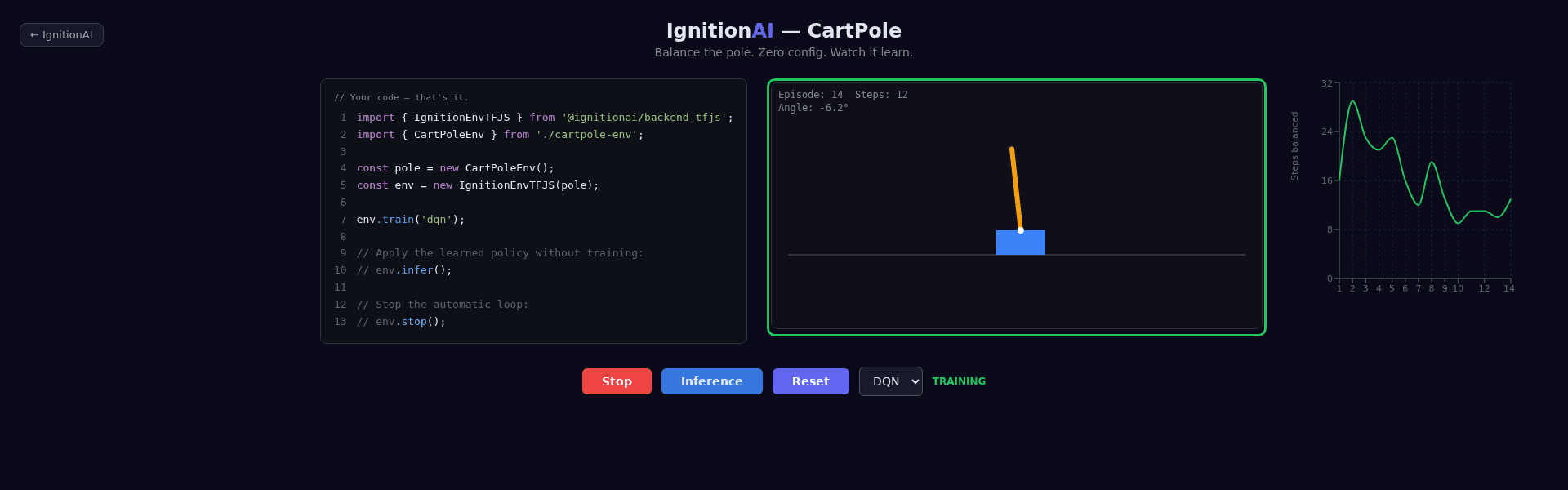This screenshot has width=1568, height=490.
Task: Click line number 11 in the code gutter
Action: coord(341,287)
